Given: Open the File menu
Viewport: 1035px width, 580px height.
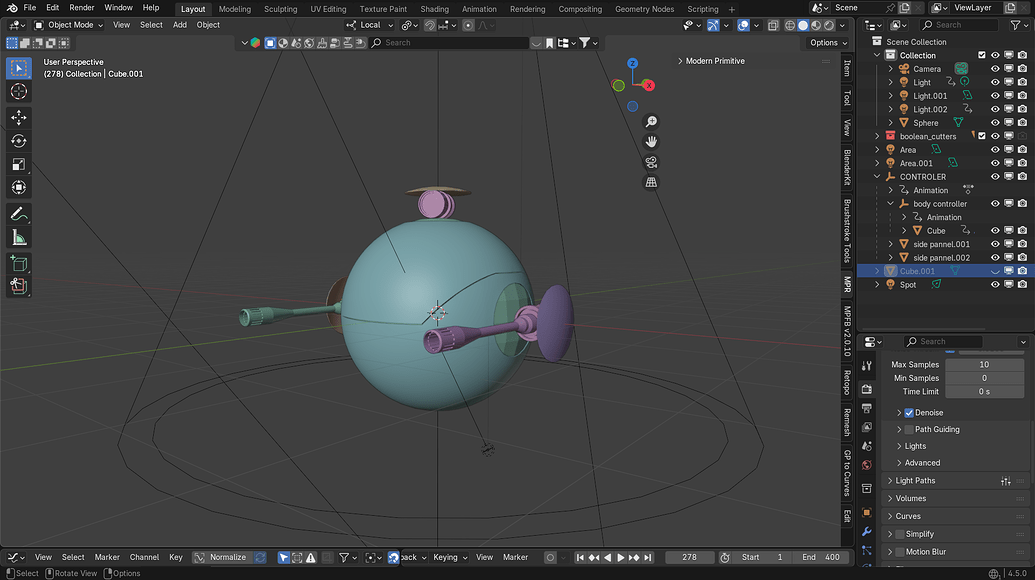Looking at the screenshot, I should click(x=30, y=8).
